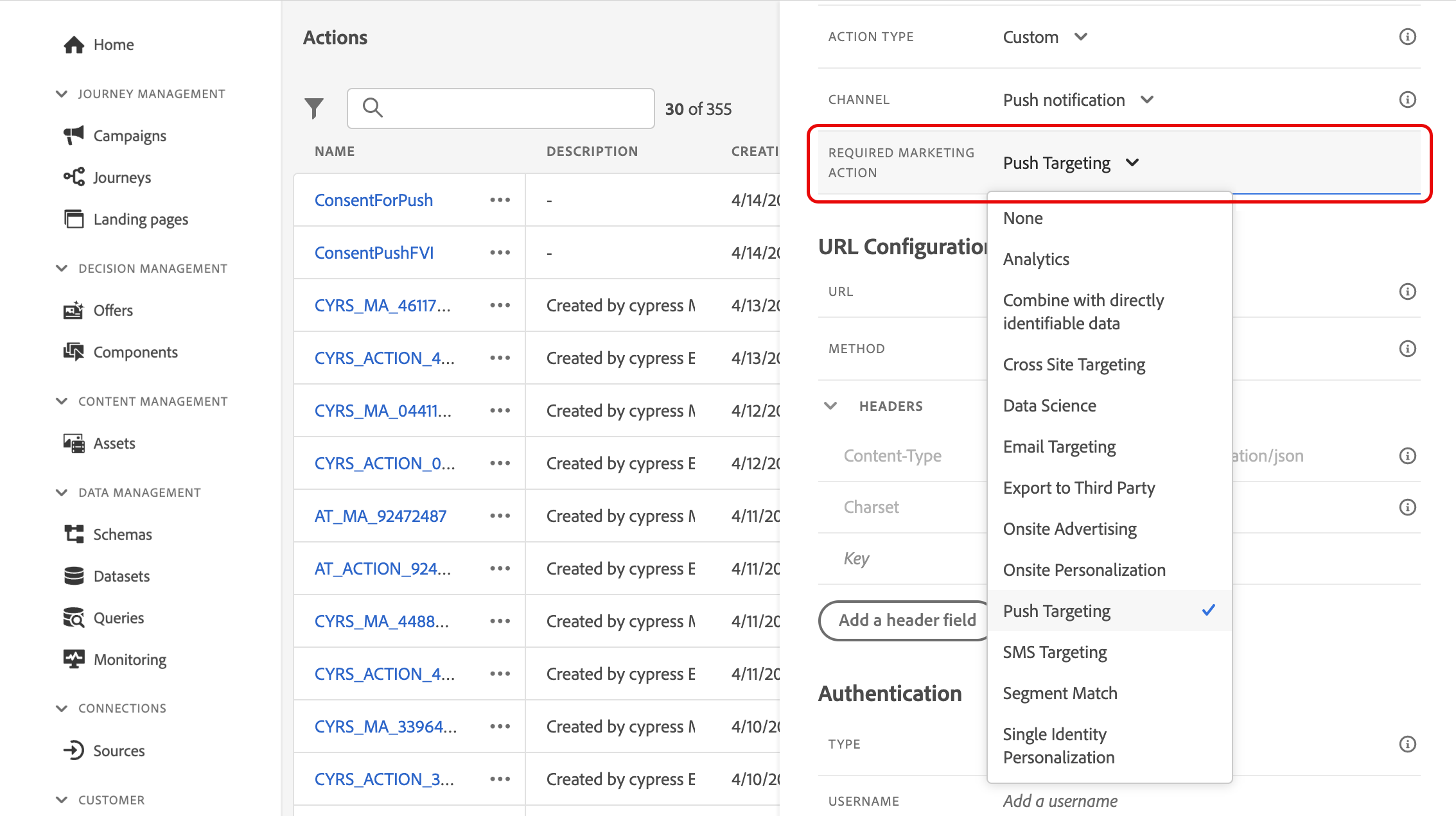Click the filter funnel icon
1456x816 pixels.
pos(314,108)
